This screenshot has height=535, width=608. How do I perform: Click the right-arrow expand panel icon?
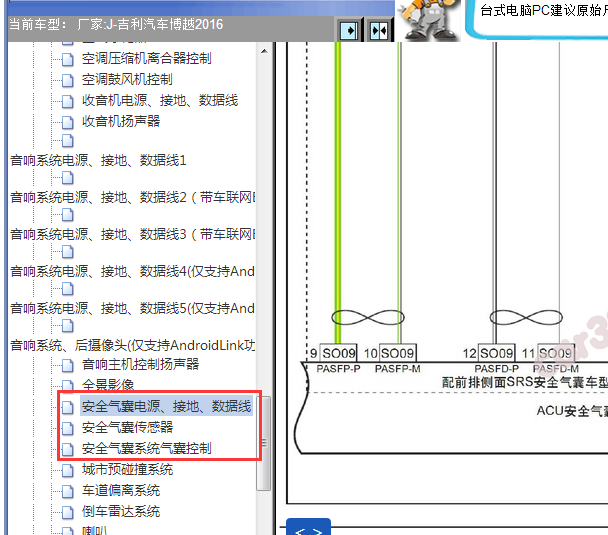coord(349,30)
